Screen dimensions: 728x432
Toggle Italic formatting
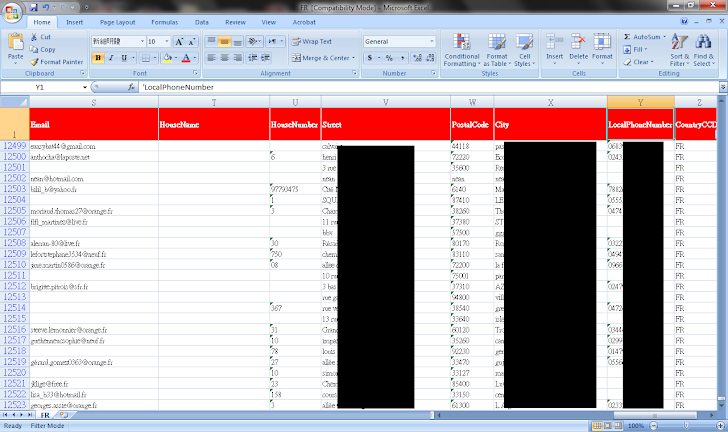(x=111, y=58)
